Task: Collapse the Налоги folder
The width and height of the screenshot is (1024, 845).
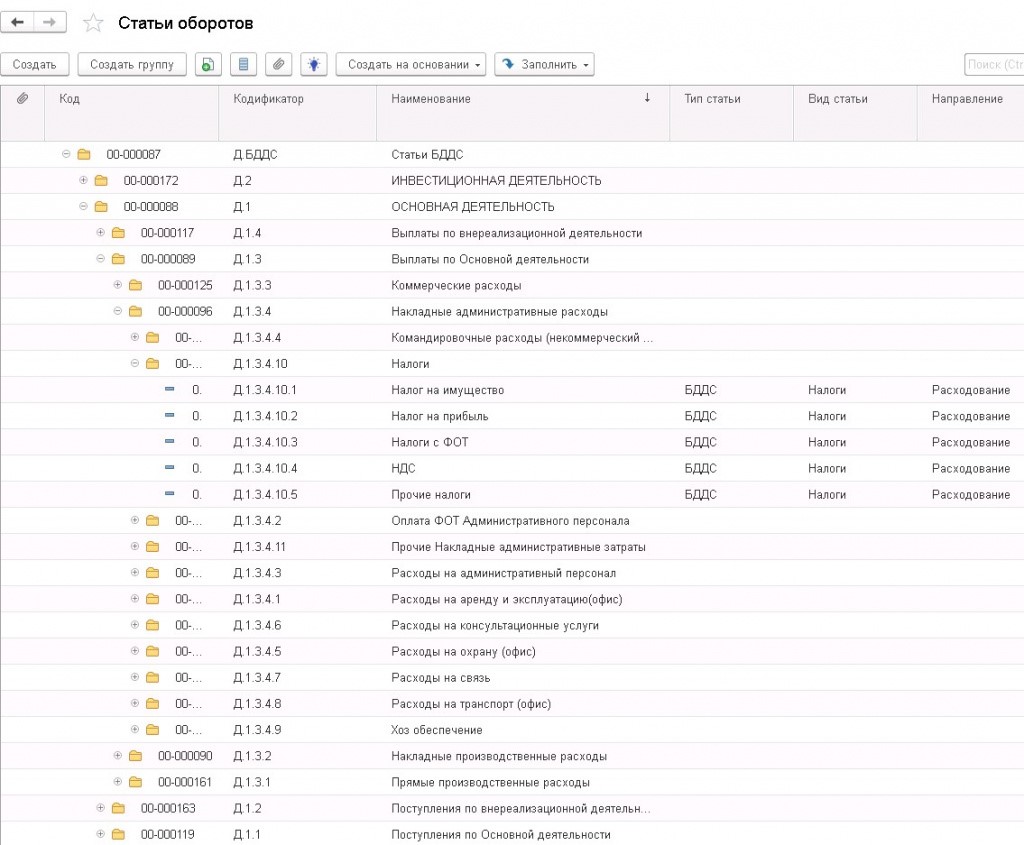Action: point(135,363)
